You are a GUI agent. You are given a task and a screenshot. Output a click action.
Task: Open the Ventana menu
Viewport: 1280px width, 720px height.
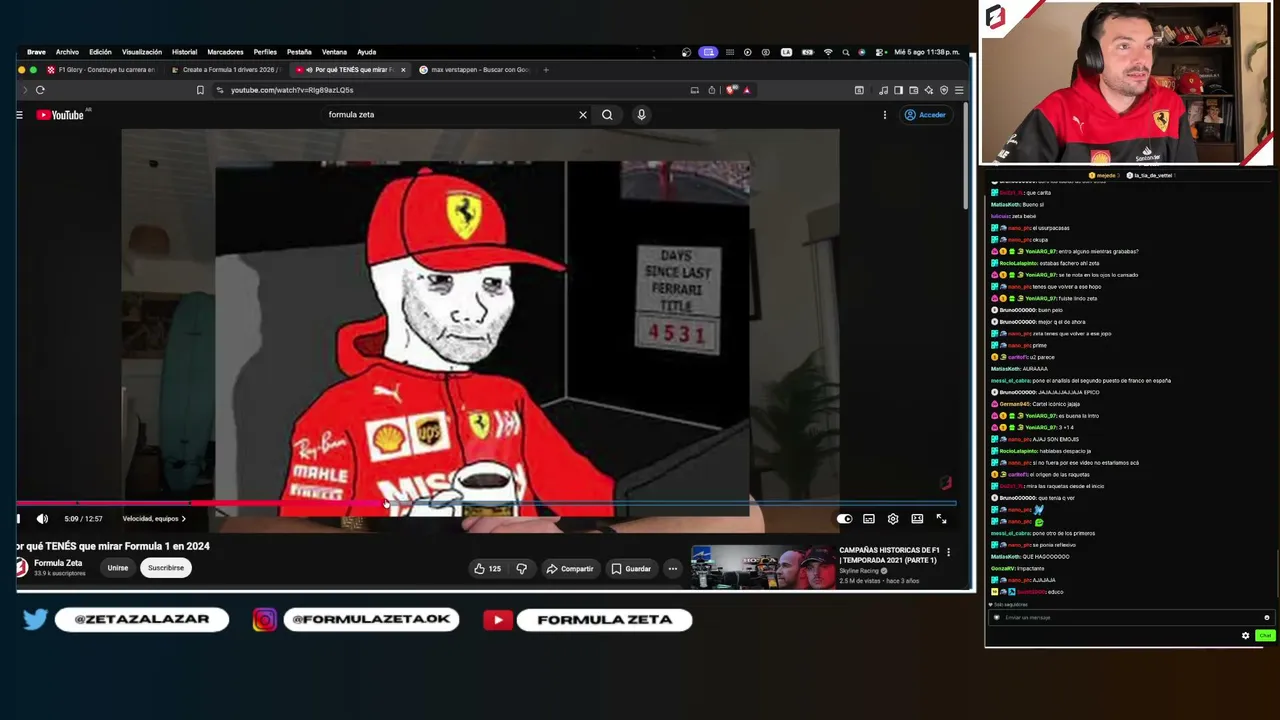[x=334, y=52]
